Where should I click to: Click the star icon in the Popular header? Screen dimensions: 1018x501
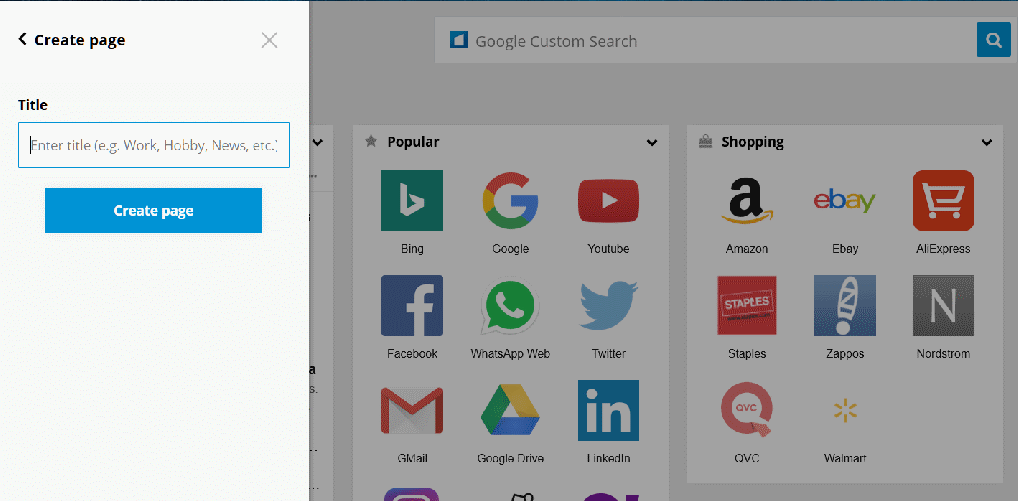(371, 141)
